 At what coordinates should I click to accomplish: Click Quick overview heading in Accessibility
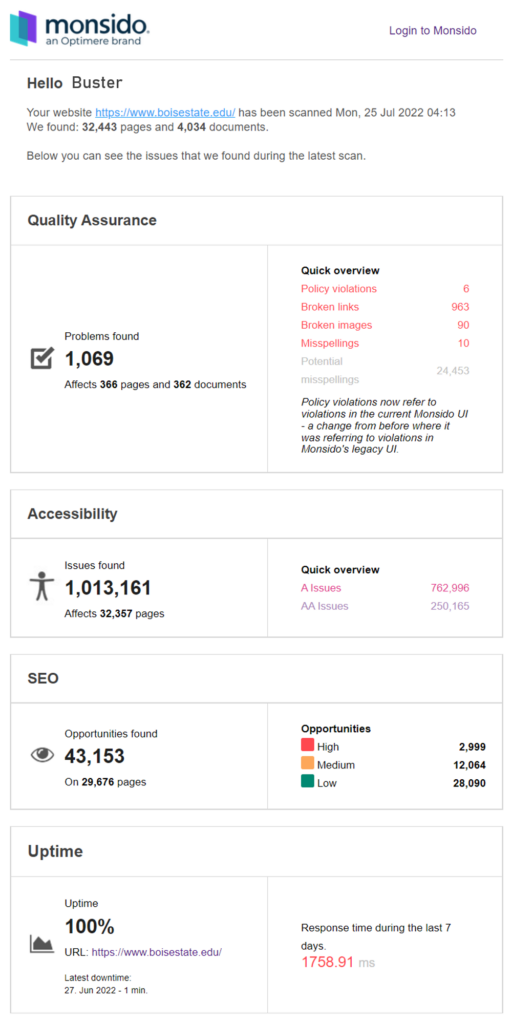pyautogui.click(x=340, y=569)
